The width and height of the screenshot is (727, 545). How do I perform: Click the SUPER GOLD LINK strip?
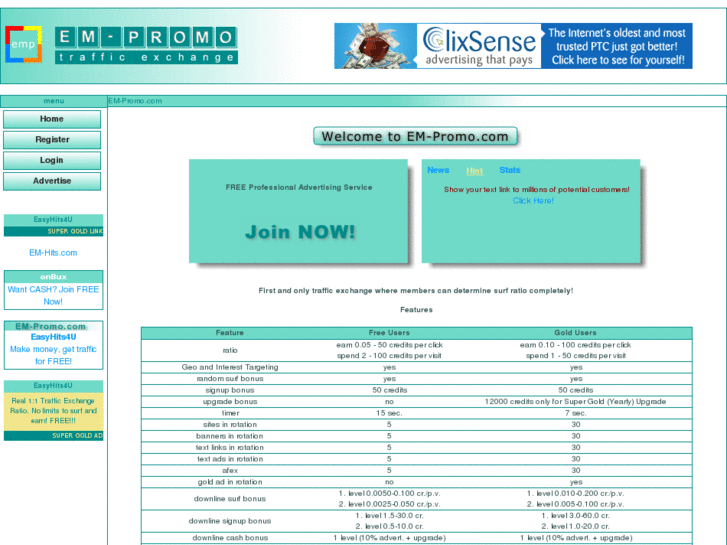point(53,231)
